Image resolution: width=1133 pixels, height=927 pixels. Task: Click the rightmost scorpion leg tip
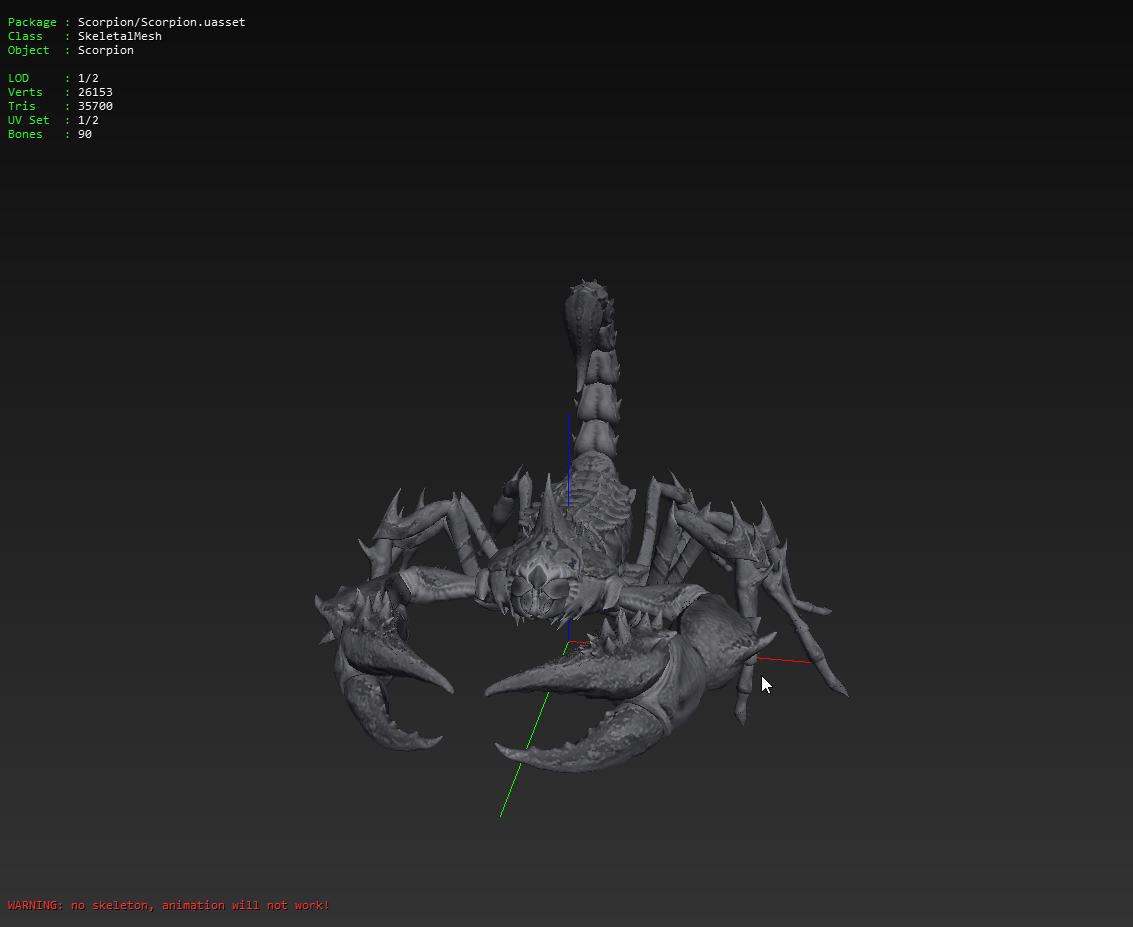(843, 690)
